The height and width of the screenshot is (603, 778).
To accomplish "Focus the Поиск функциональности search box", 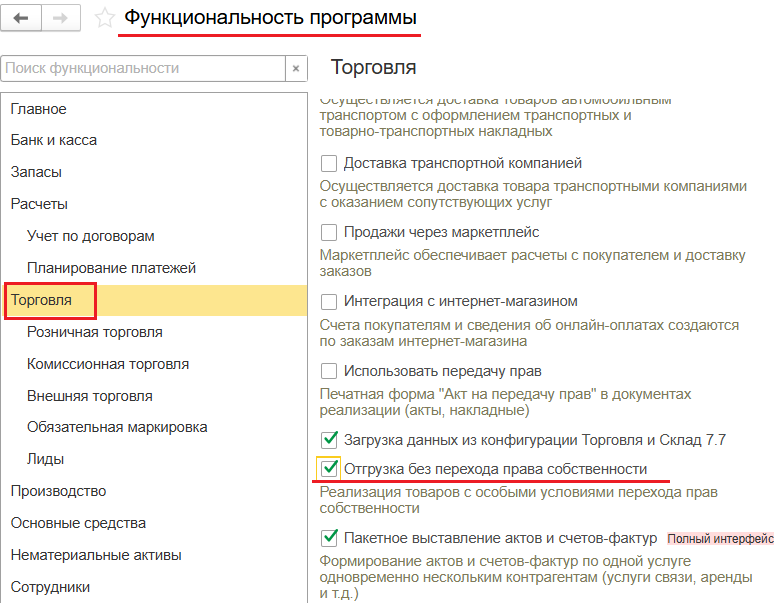I will [143, 68].
